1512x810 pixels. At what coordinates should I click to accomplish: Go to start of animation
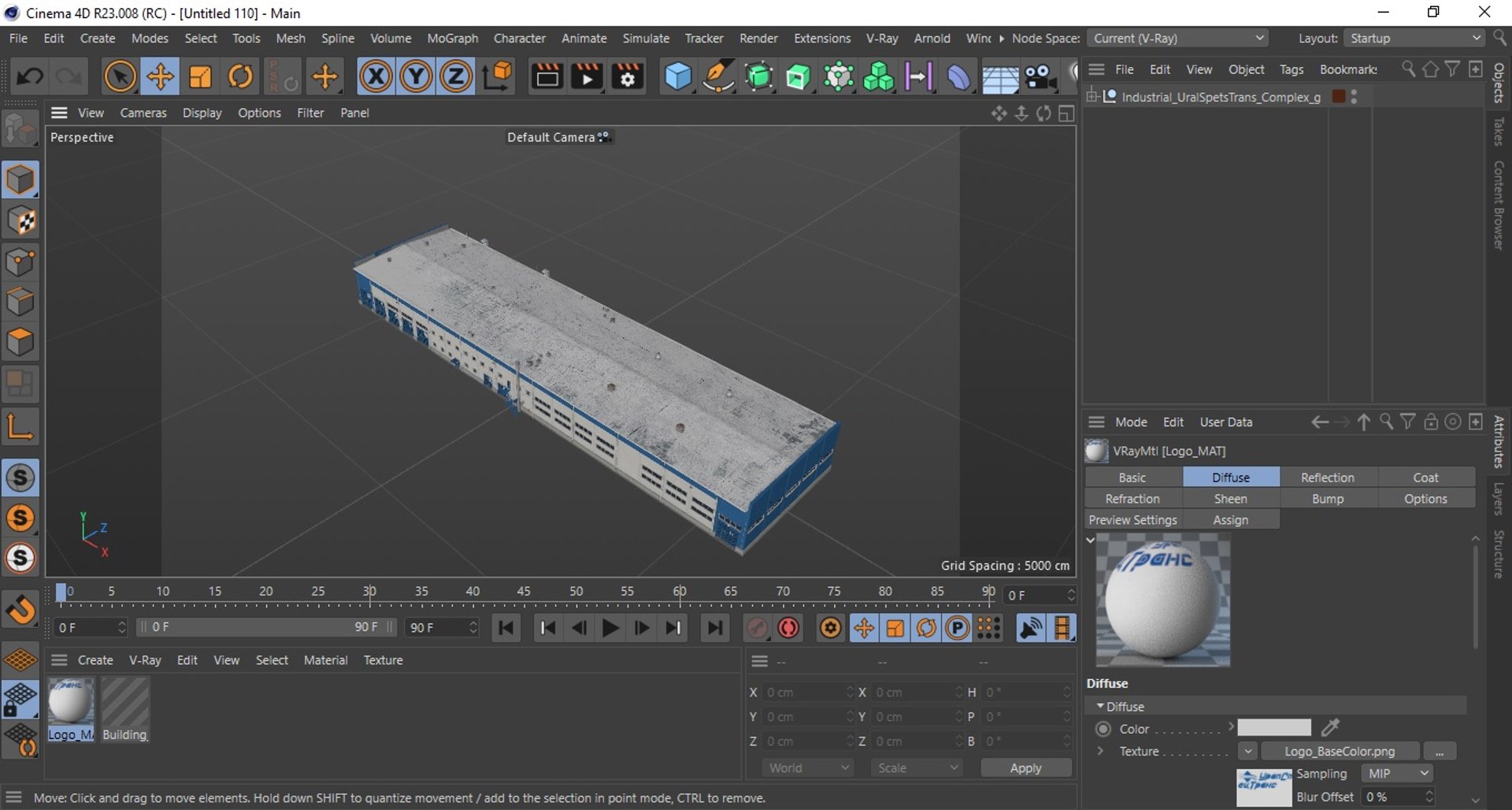[x=506, y=628]
